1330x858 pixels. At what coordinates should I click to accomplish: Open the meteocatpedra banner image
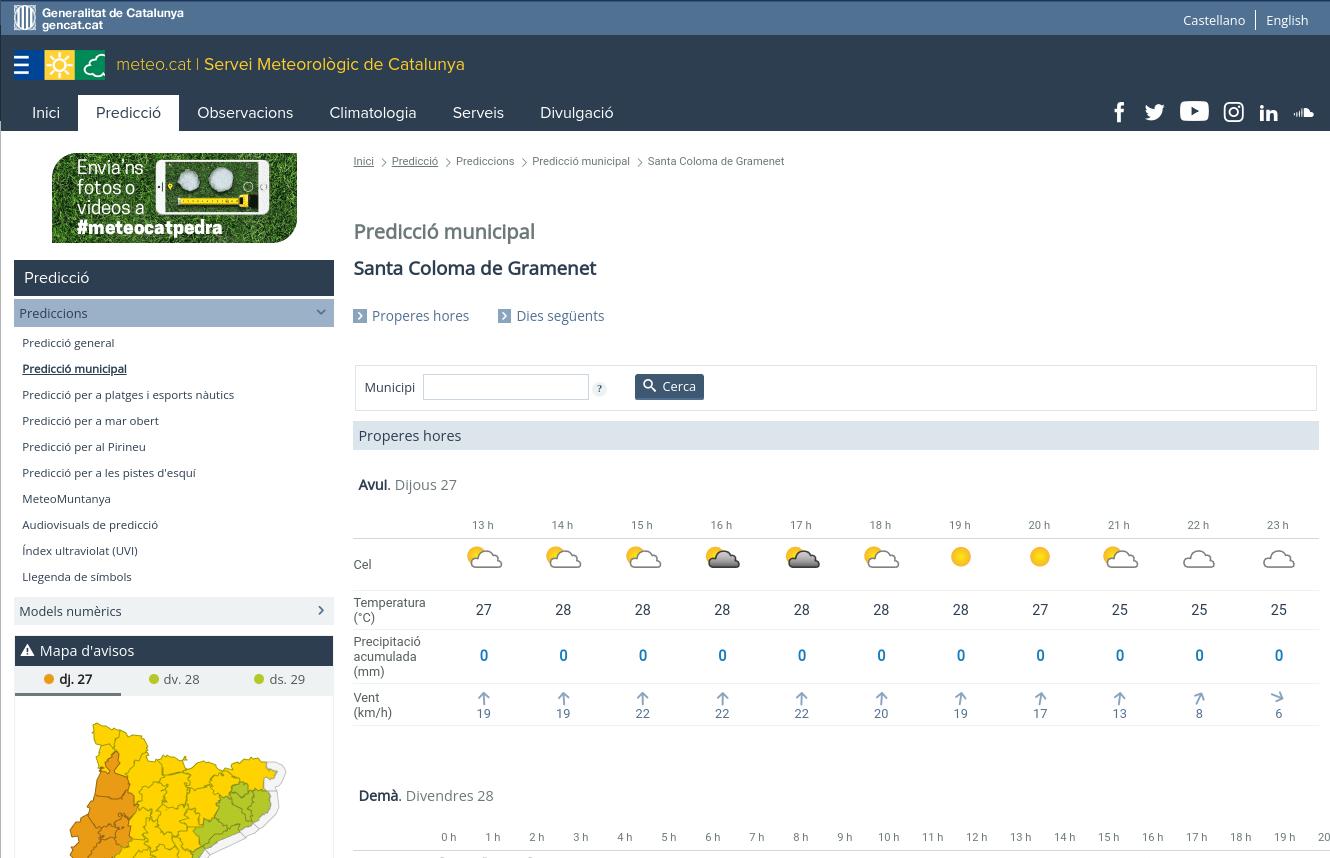point(174,198)
